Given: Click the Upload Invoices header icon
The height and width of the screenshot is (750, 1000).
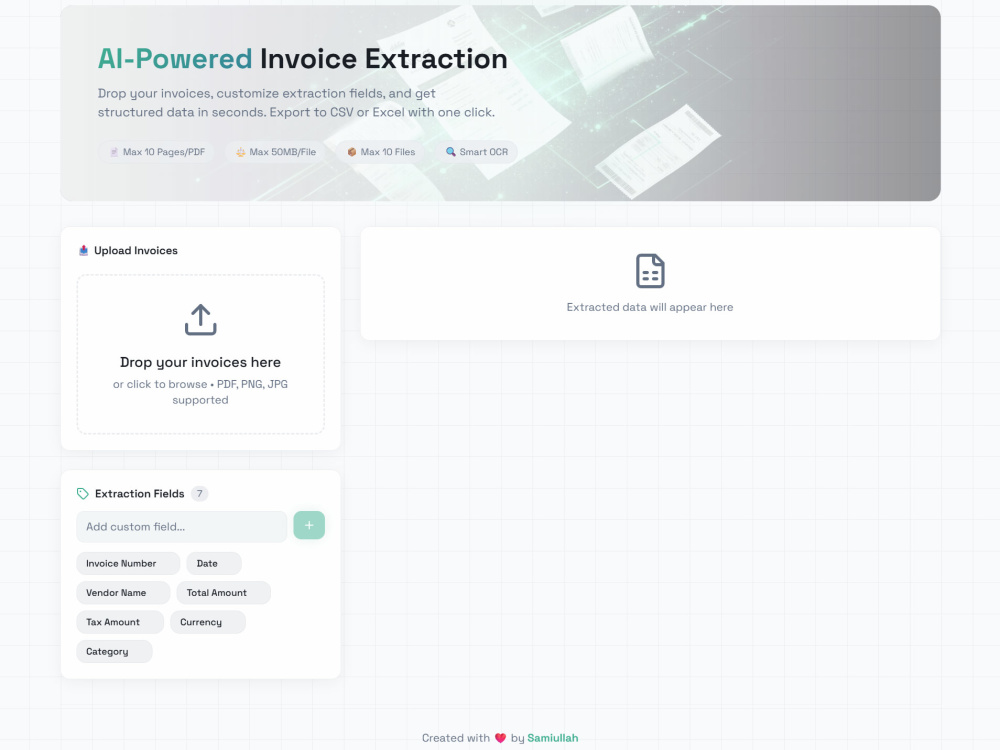Looking at the screenshot, I should point(84,251).
